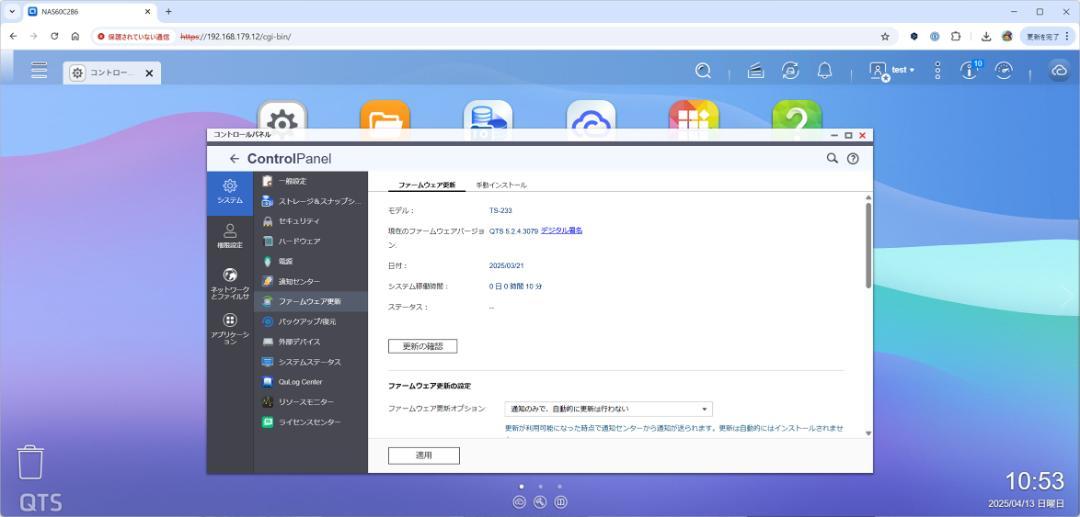Viewport: 1080px width, 517px height.
Task: Open the QTS search magnifier in top bar
Action: pyautogui.click(x=703, y=70)
